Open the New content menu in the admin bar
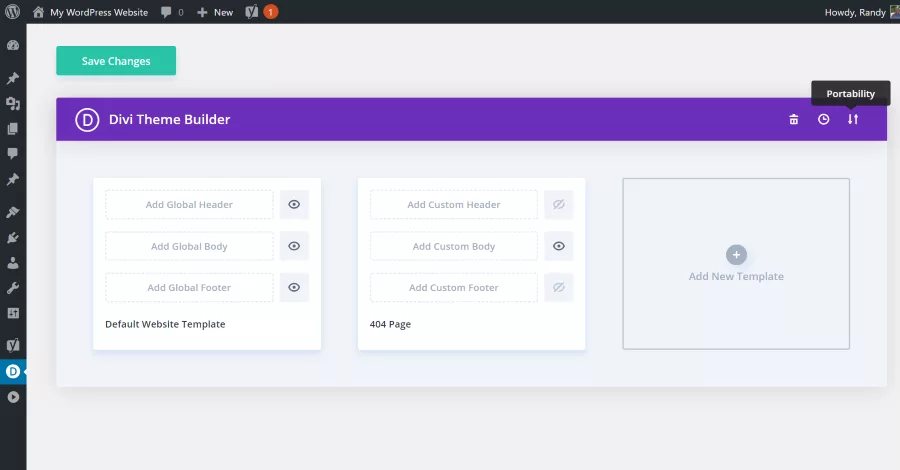Image resolution: width=900 pixels, height=470 pixels. (x=215, y=12)
